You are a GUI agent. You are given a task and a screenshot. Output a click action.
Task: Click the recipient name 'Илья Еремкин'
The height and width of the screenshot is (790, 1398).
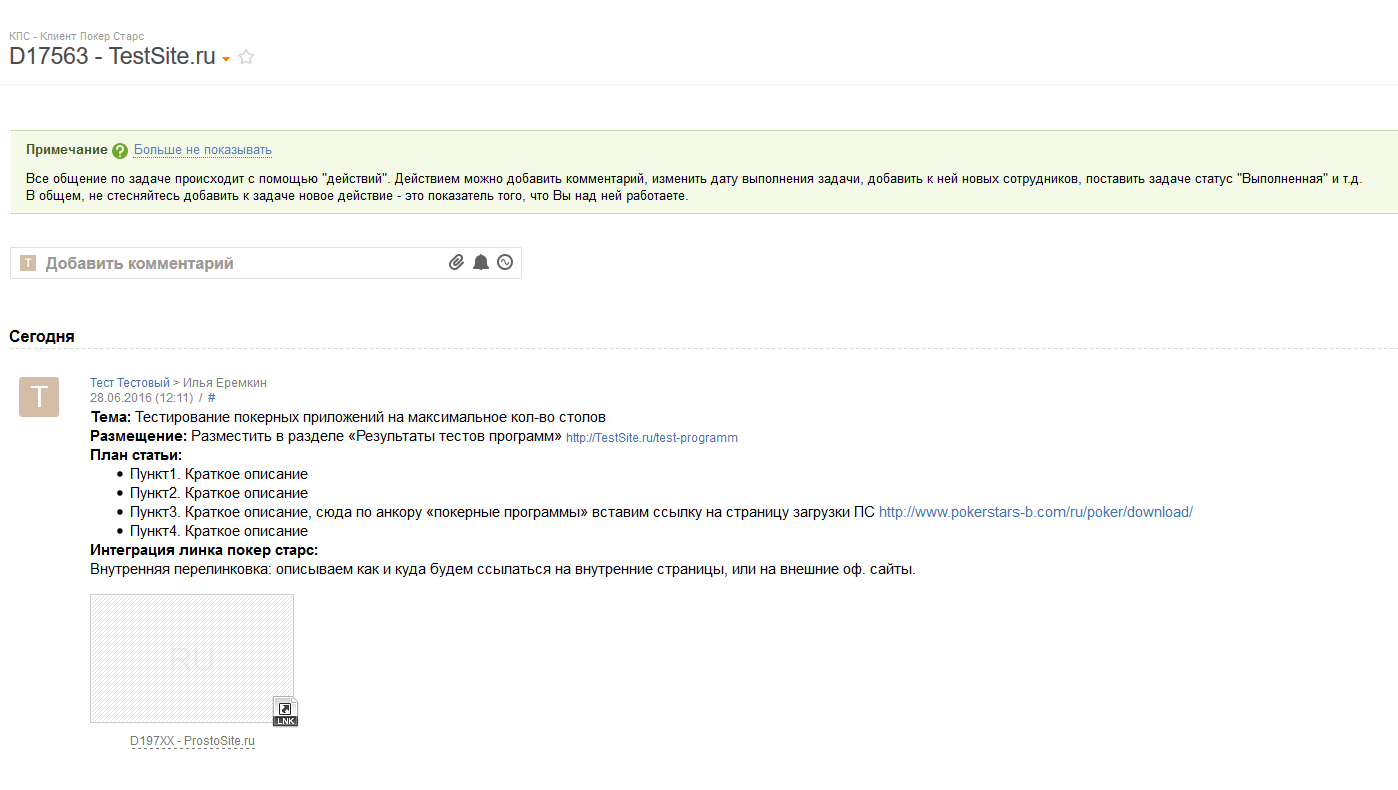[x=225, y=383]
